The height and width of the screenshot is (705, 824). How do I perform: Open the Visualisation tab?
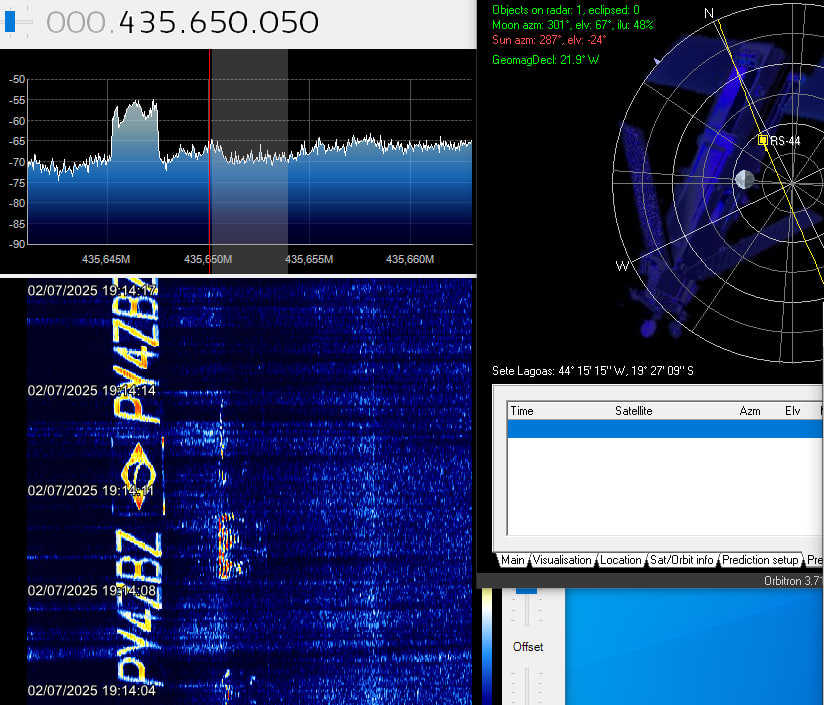[563, 560]
